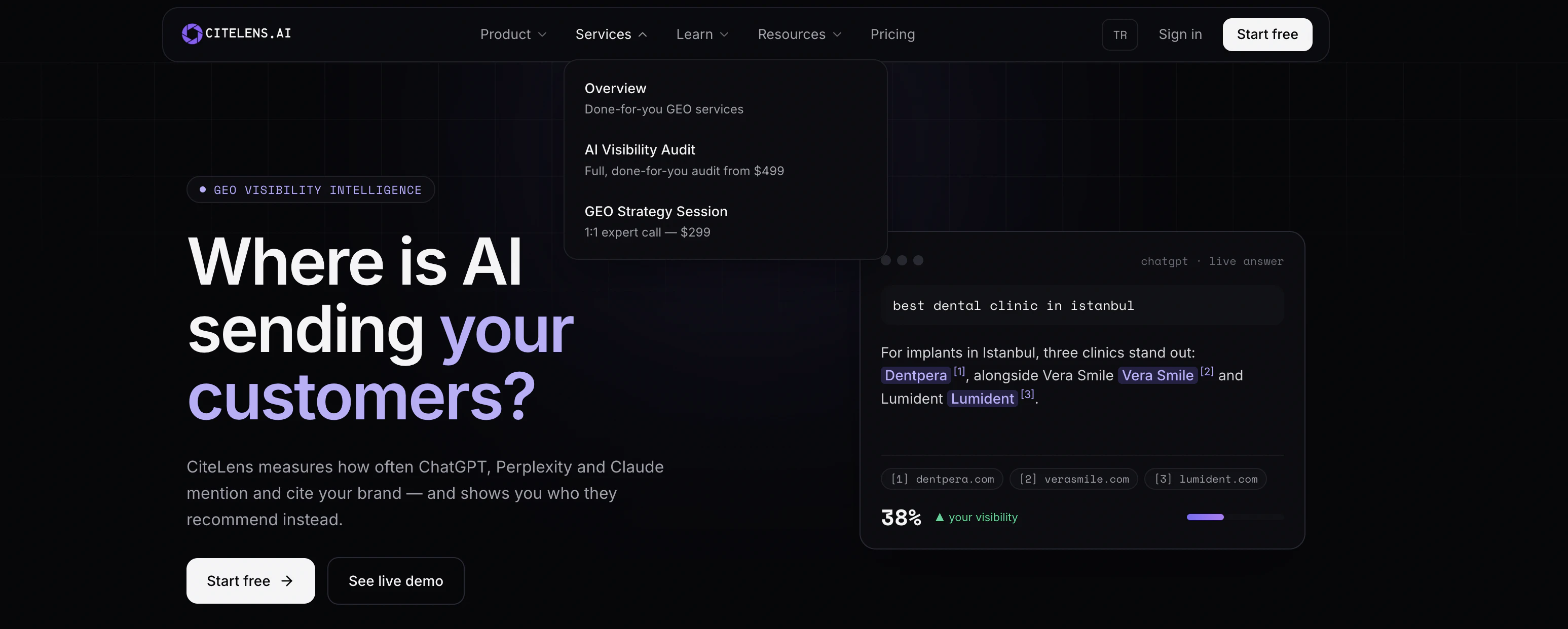Click the highlighted Dentpera mention
Image resolution: width=1568 pixels, height=629 pixels.
click(915, 375)
